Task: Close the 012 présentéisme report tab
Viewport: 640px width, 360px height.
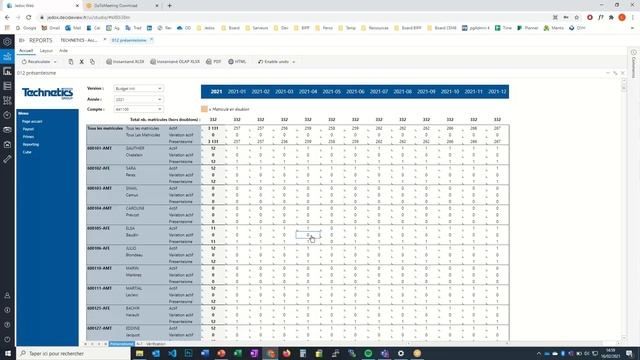Action: (151, 40)
